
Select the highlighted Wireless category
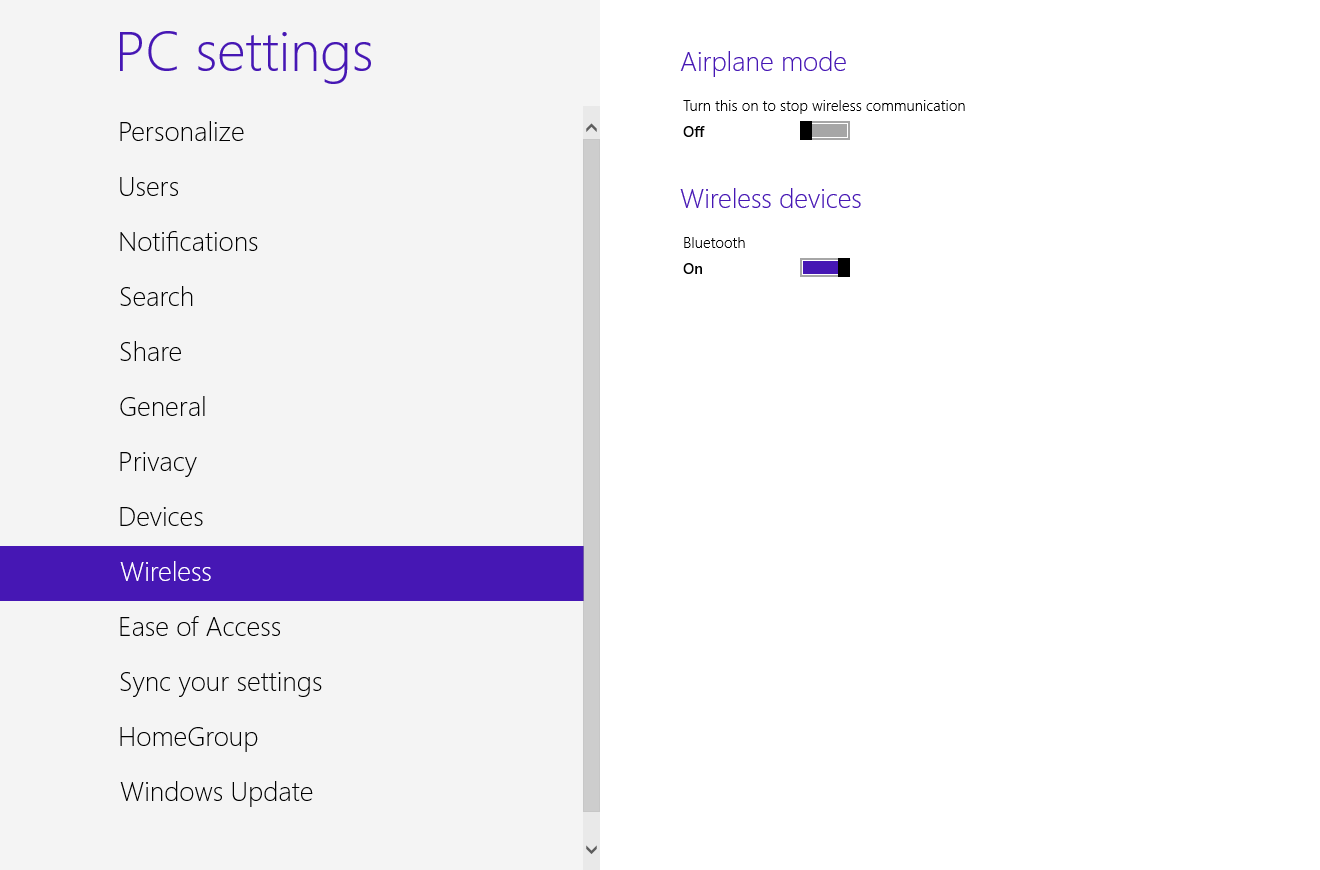pos(291,573)
